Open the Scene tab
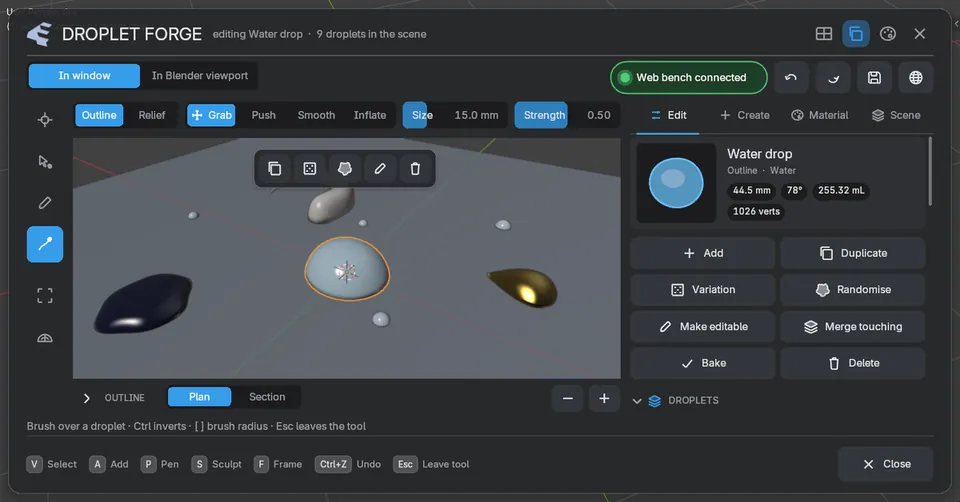Screen dimensions: 960x502 coord(896,115)
